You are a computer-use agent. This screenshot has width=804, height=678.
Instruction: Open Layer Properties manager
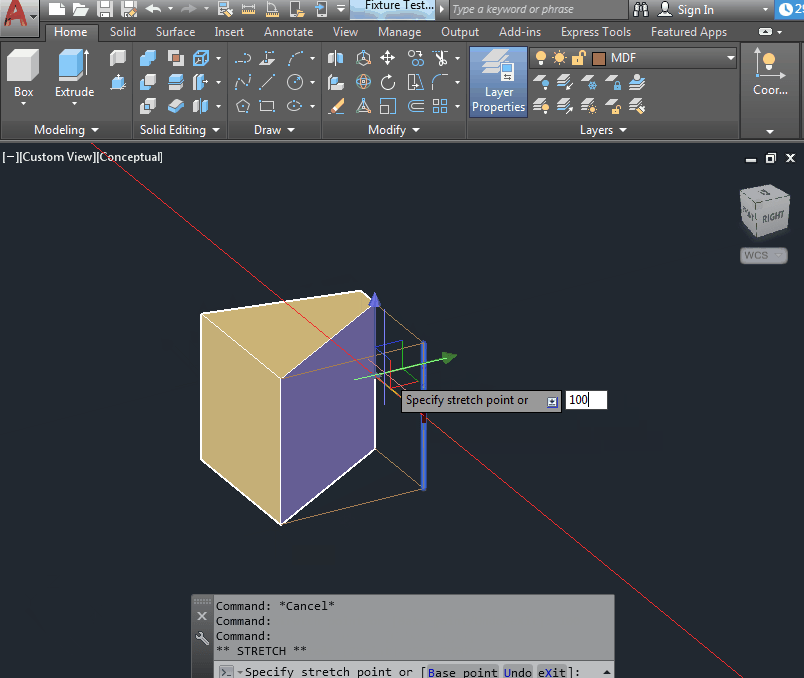(x=498, y=82)
